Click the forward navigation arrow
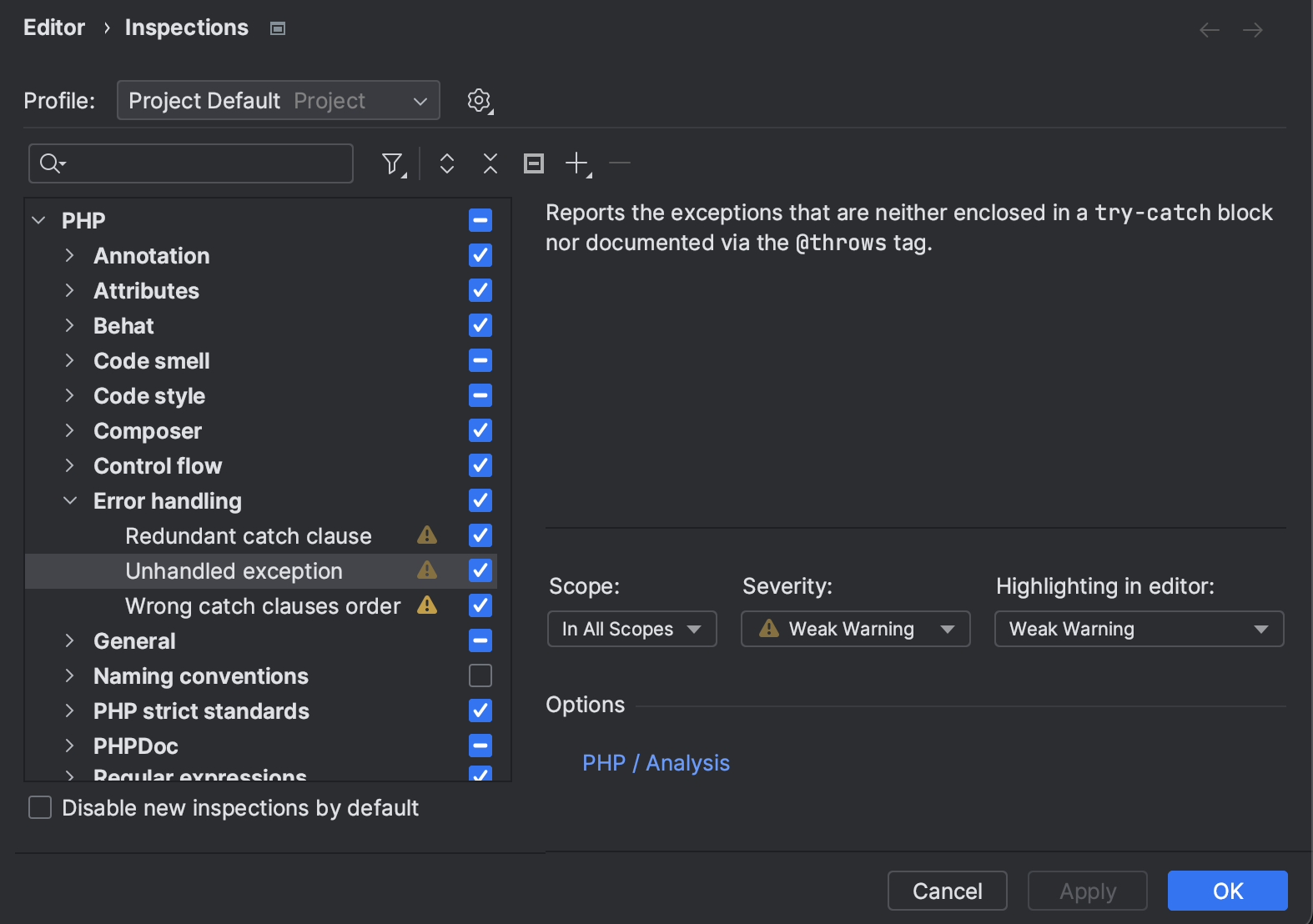 click(1252, 30)
